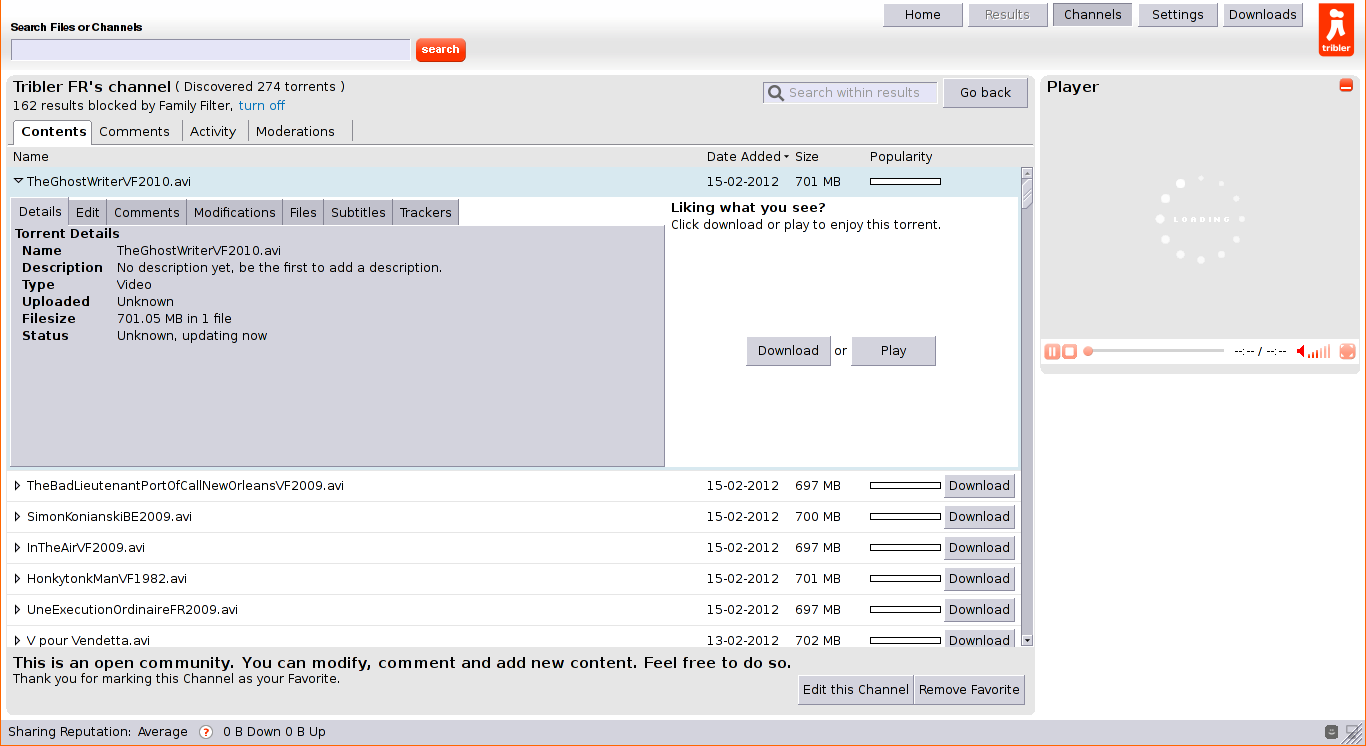Collapse the TheGhostWriterVF2010.avi row
1366x746 pixels.
[x=18, y=182]
